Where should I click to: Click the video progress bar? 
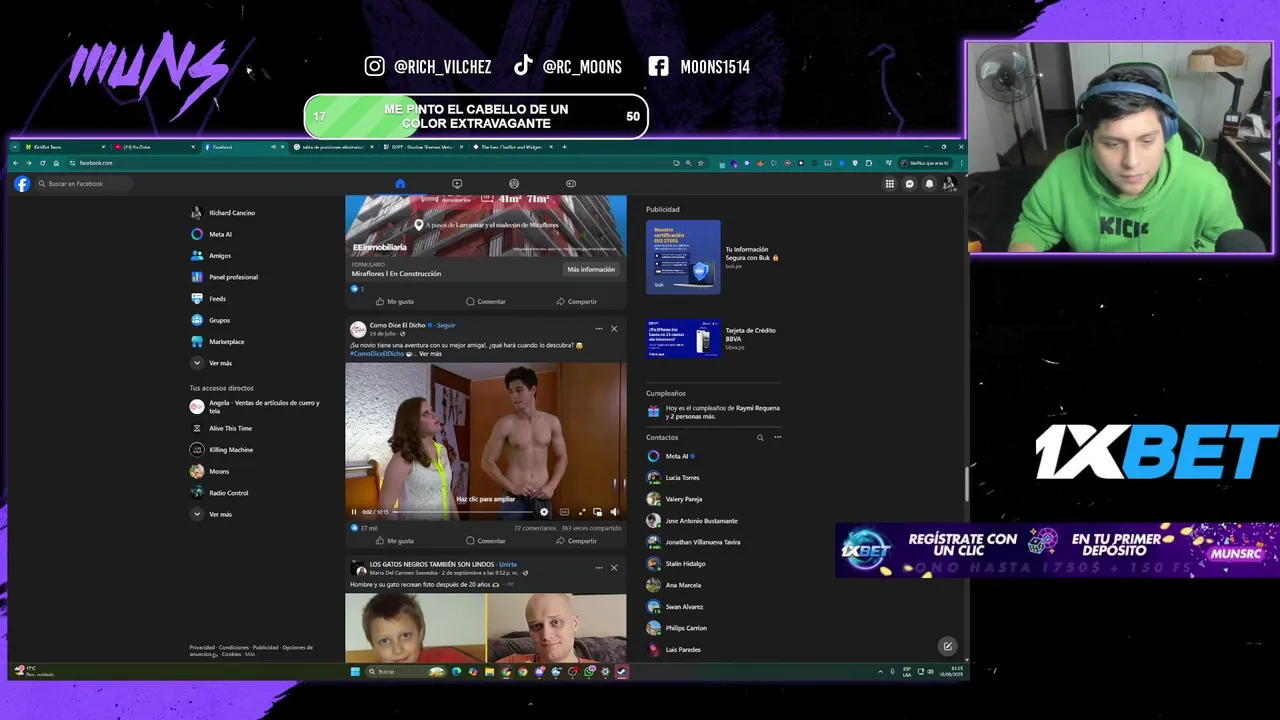pos(463,512)
